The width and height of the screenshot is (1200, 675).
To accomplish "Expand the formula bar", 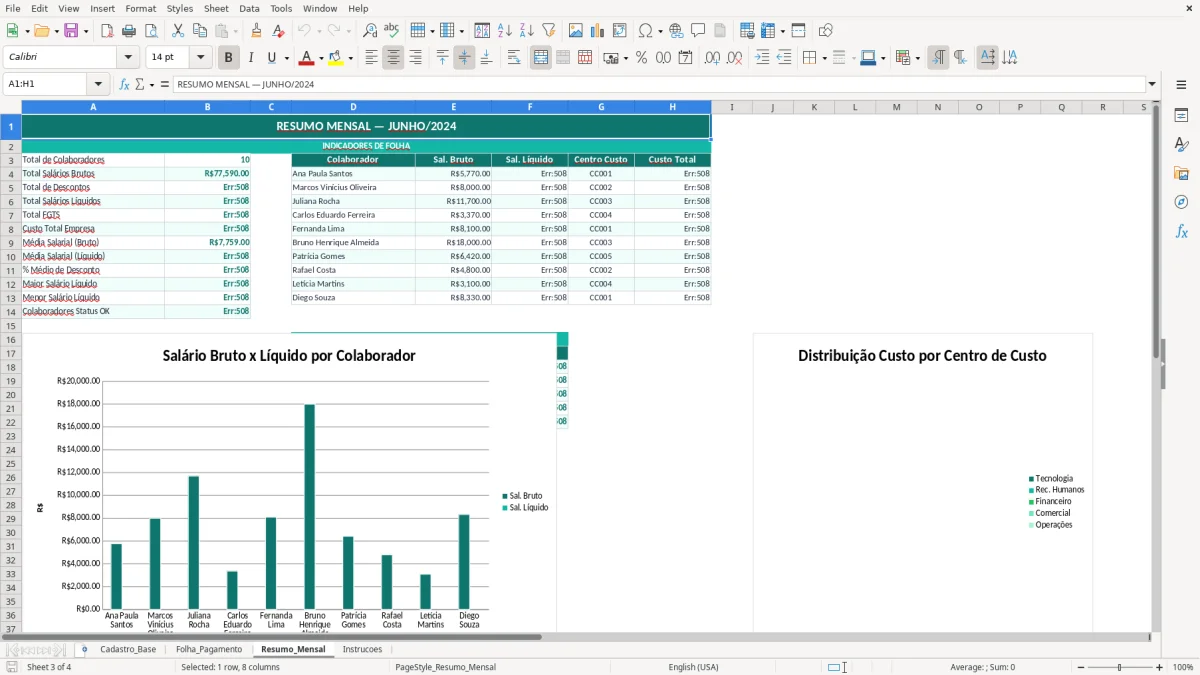I will 1152,84.
